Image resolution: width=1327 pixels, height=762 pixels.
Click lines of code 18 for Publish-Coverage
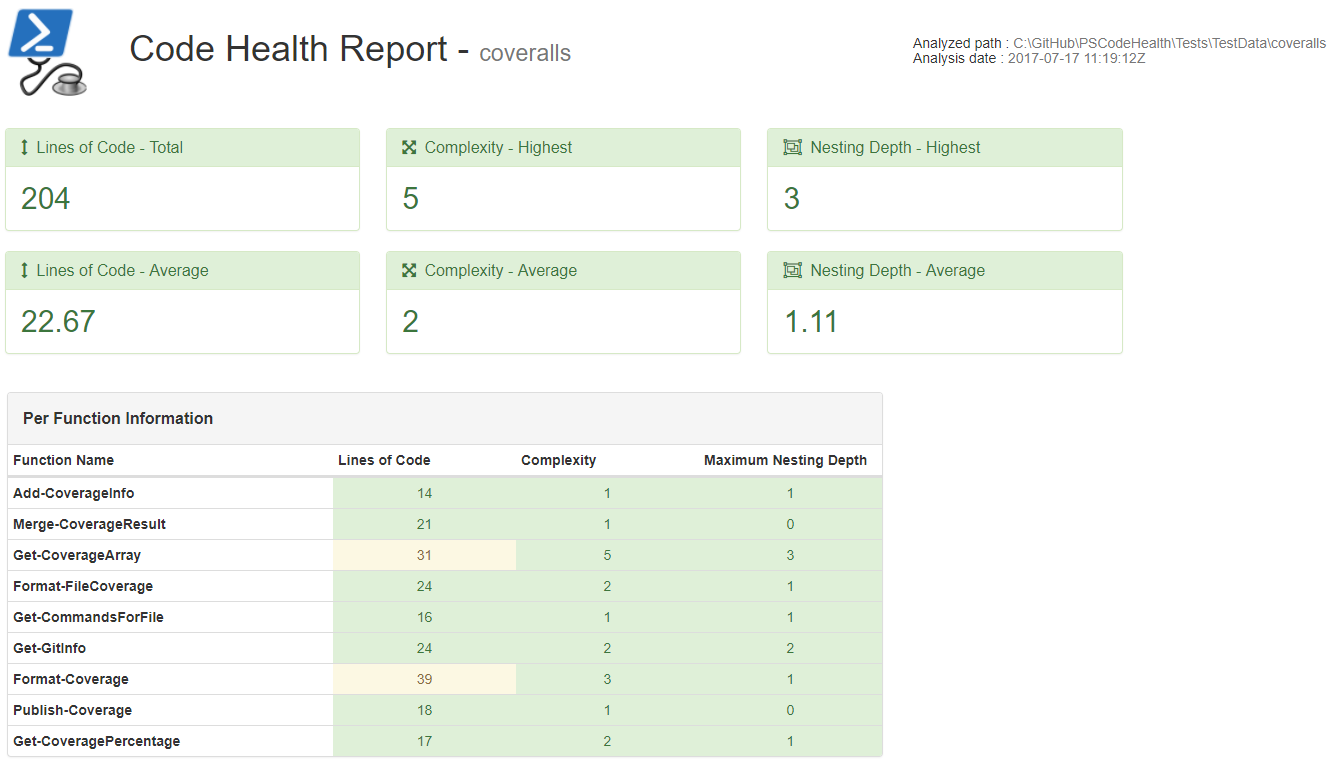tap(425, 710)
